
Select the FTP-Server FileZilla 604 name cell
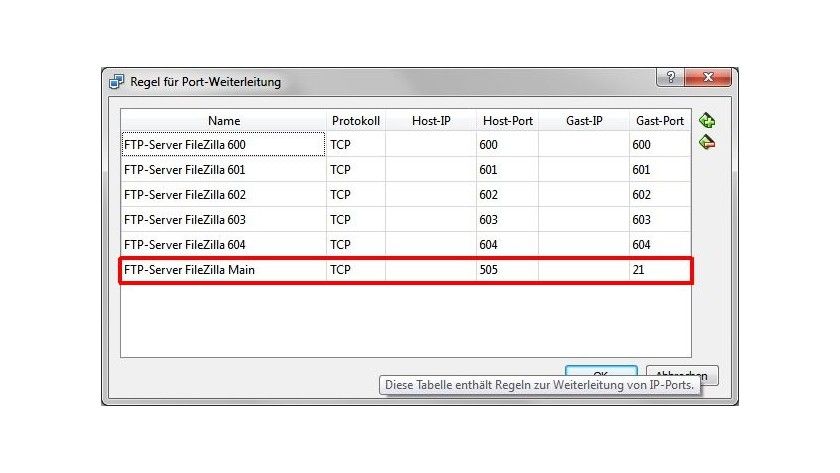223,244
